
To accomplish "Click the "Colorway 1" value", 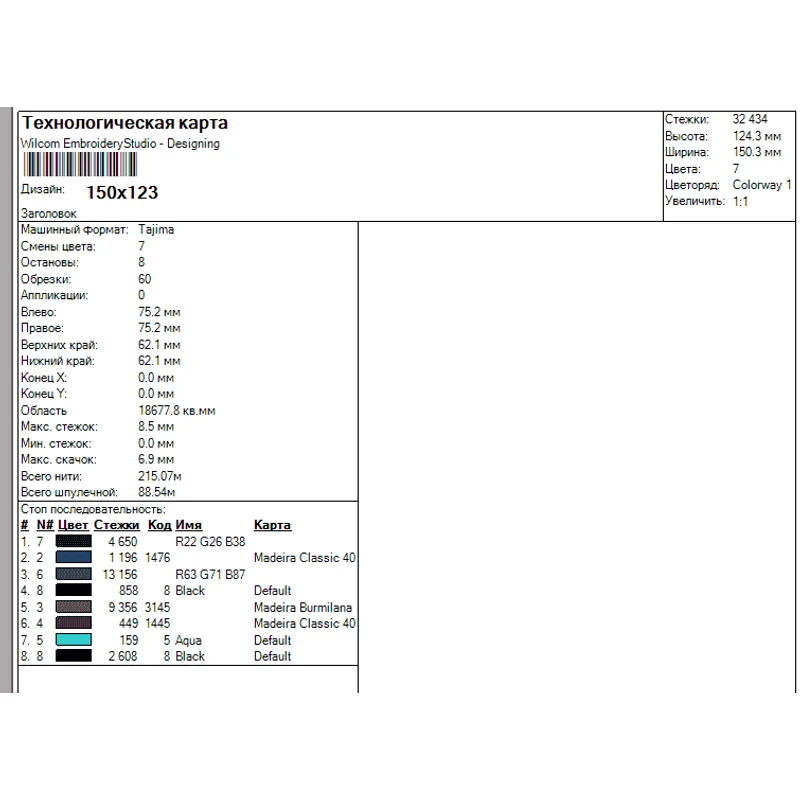I will 762,185.
